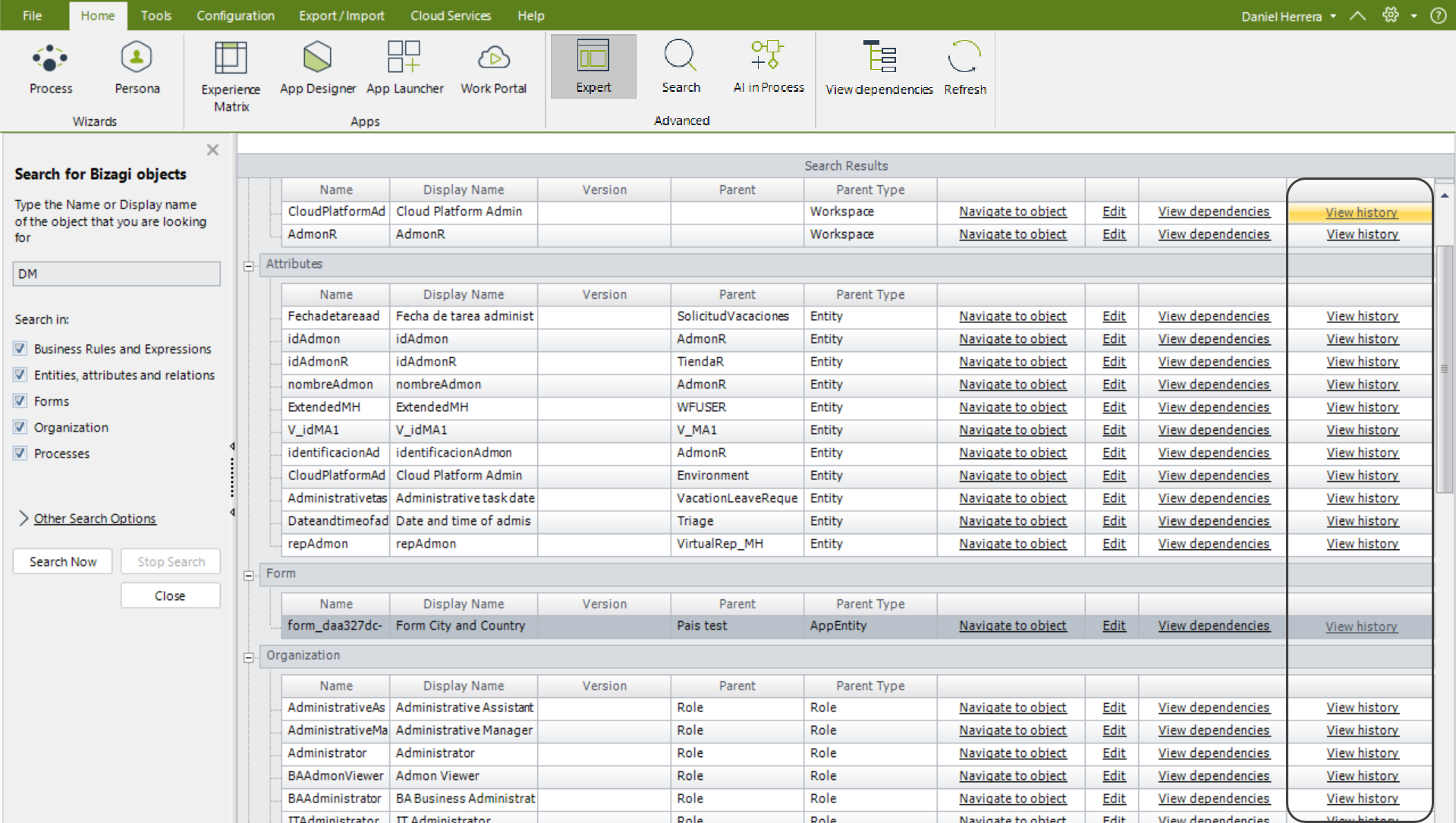Launch the Persona wizard

coord(137,68)
